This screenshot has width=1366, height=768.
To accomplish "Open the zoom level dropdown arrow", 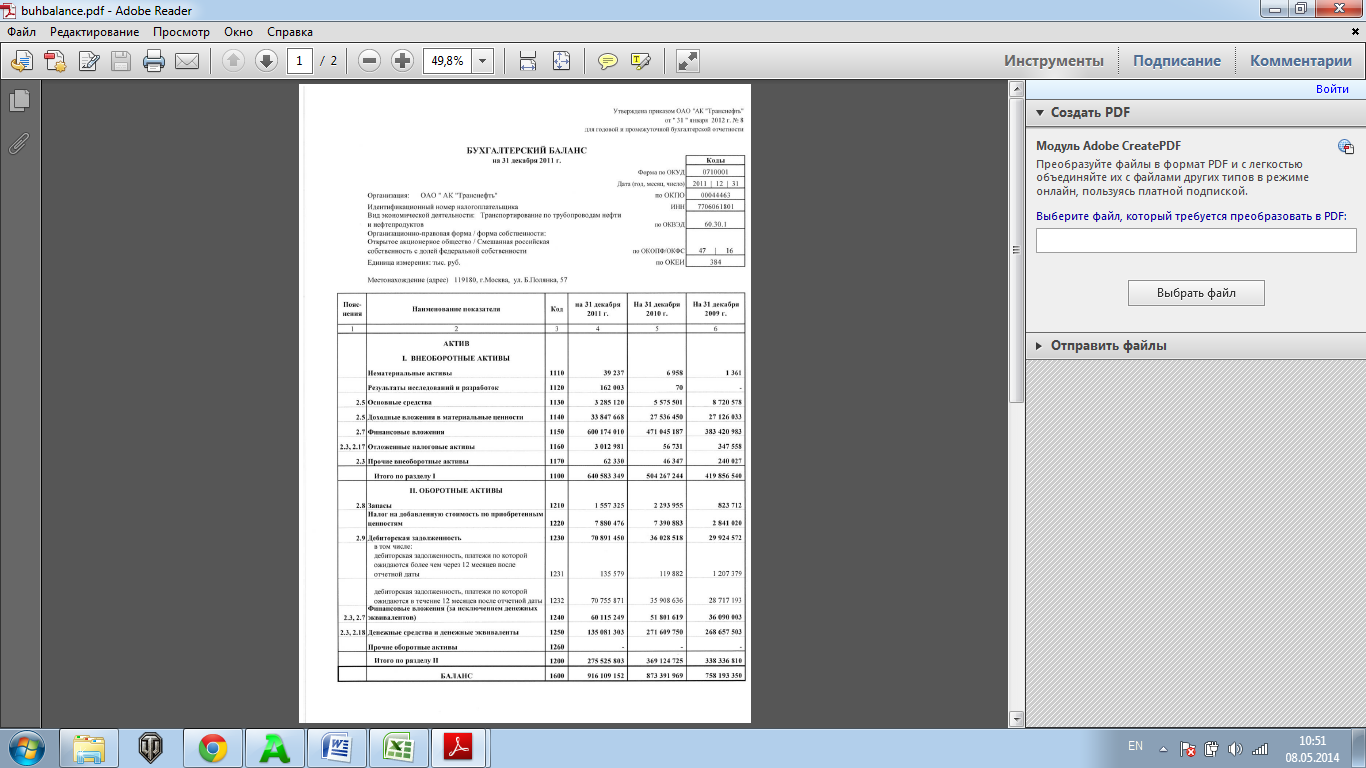I will click(483, 61).
